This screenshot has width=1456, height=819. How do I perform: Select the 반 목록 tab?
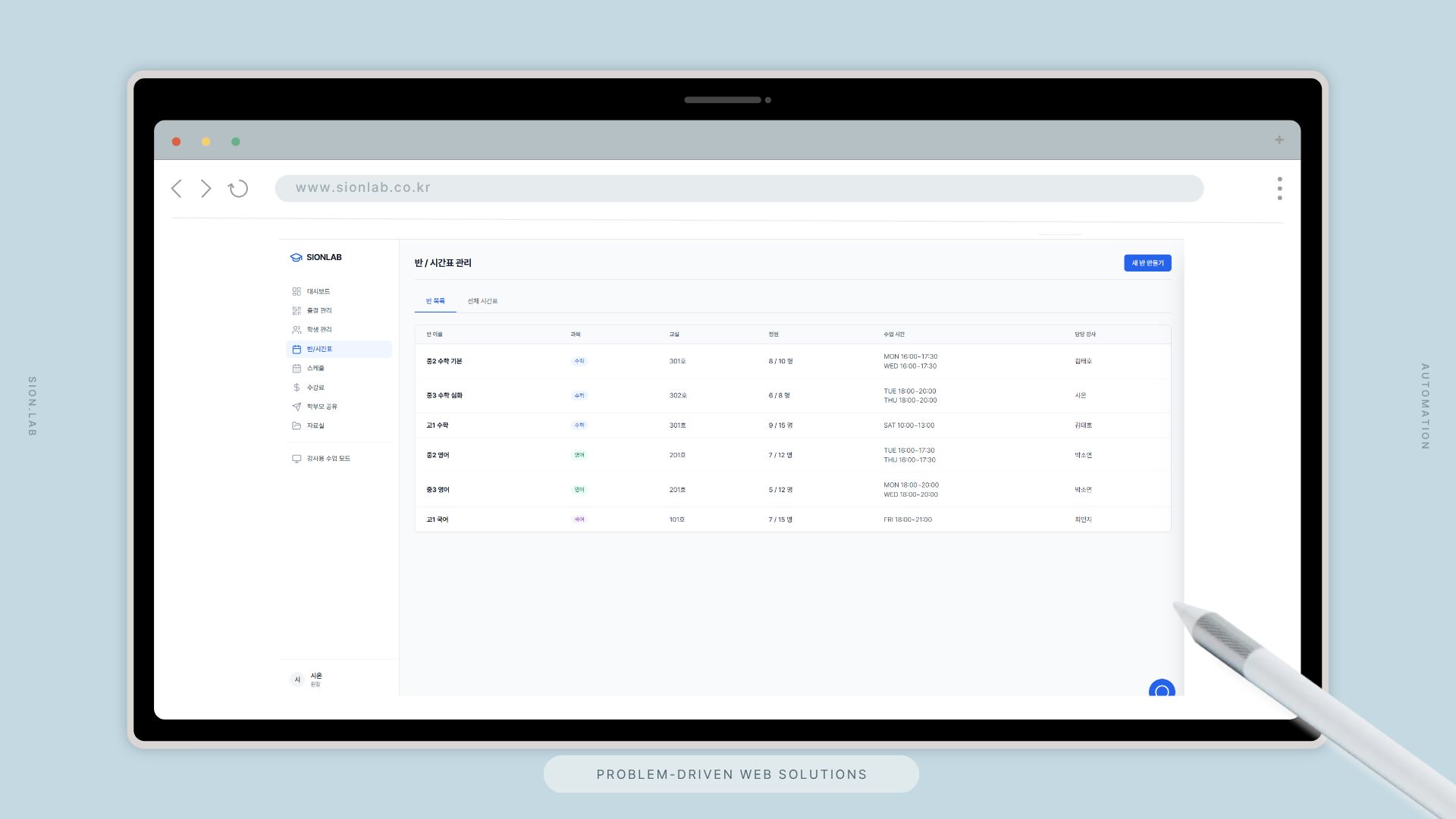(x=435, y=302)
